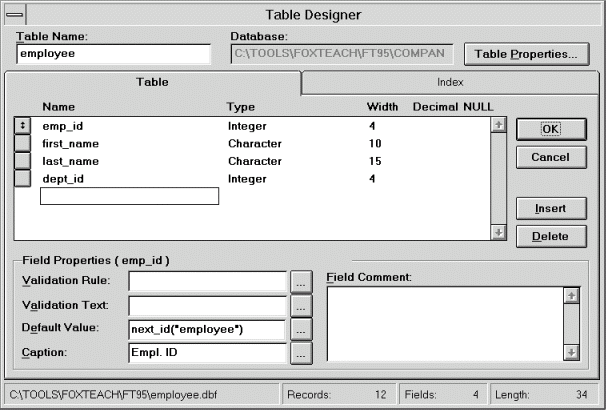Select the row button beside first_name
Viewport: 606px width, 410px height.
coord(22,143)
